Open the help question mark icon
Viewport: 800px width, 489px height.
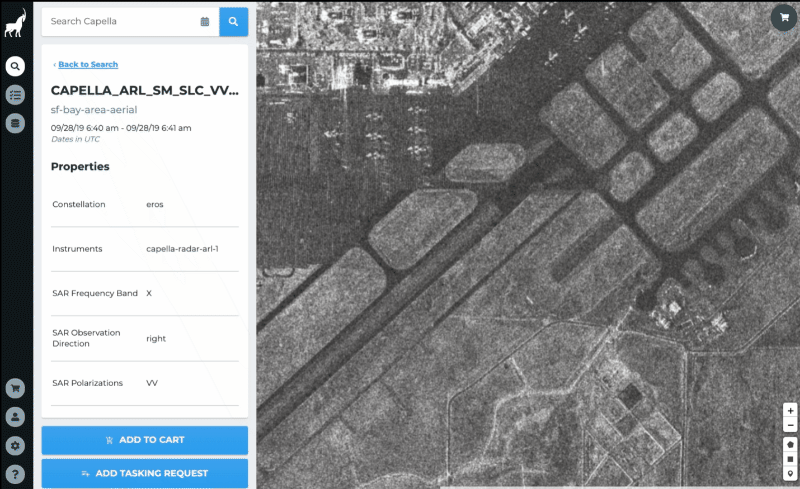point(15,474)
